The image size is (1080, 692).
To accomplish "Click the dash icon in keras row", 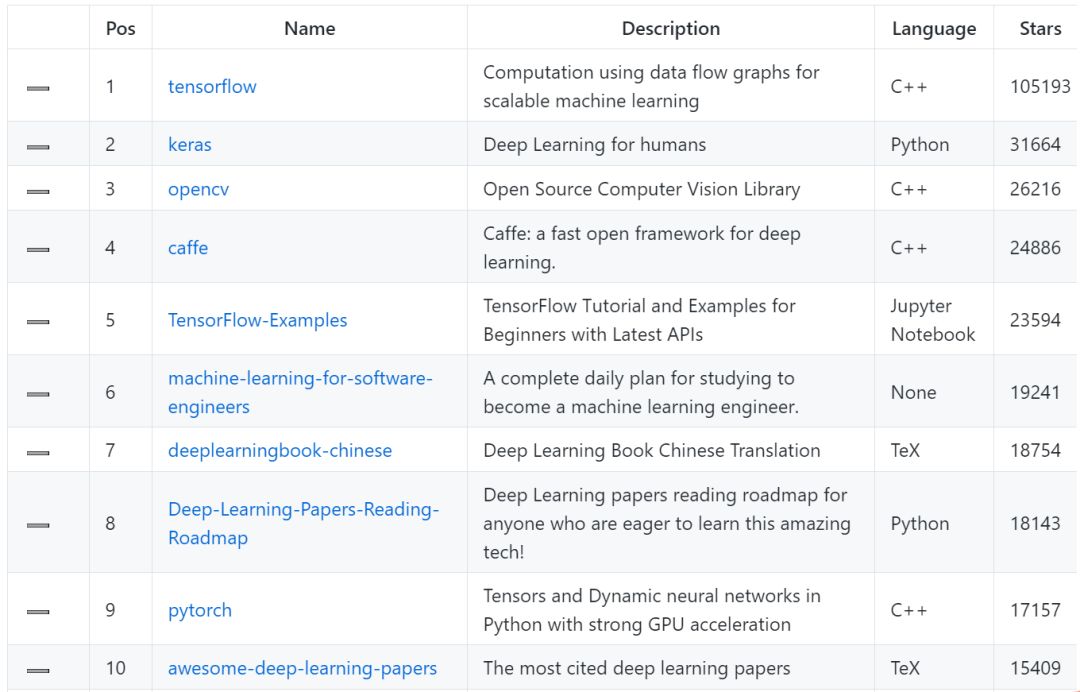I will click(x=38, y=147).
